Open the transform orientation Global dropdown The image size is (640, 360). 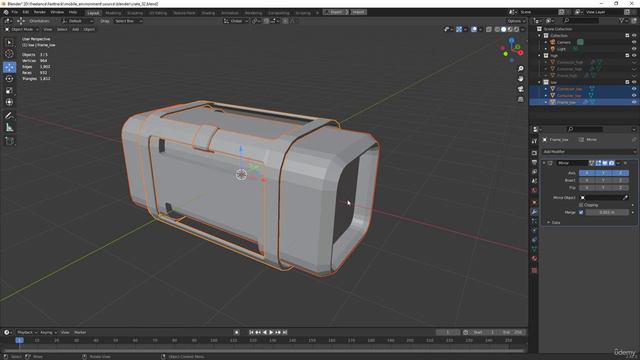click(x=236, y=21)
